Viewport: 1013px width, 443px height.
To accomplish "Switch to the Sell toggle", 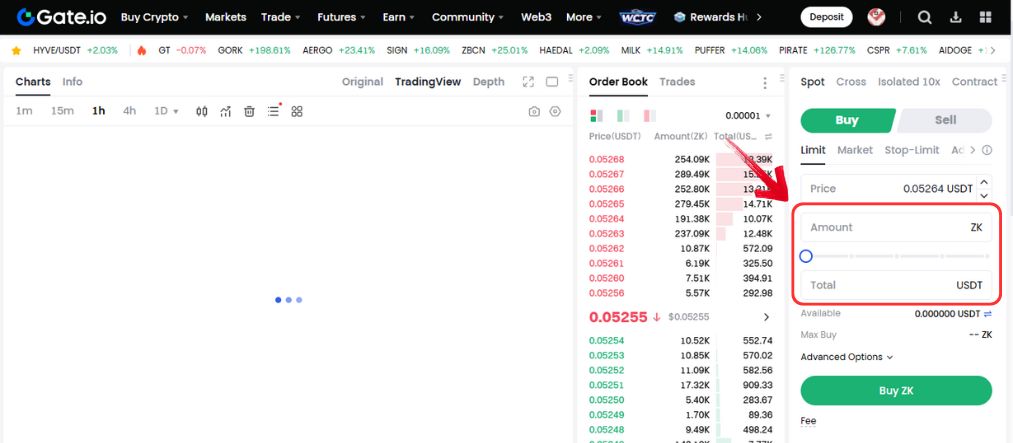I will click(945, 120).
